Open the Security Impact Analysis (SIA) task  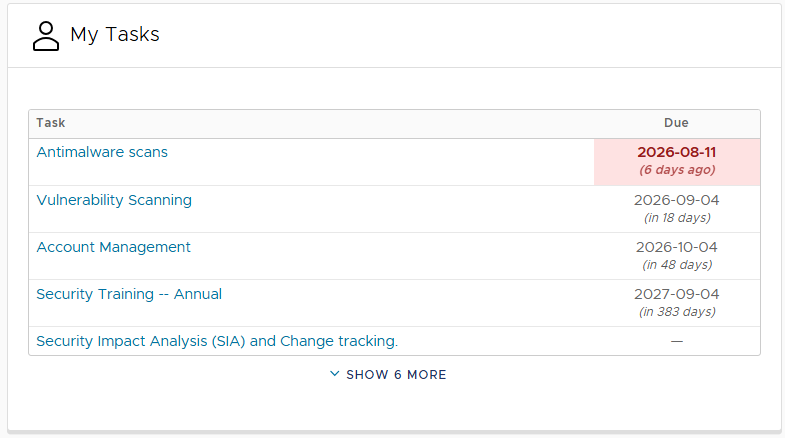click(x=217, y=341)
